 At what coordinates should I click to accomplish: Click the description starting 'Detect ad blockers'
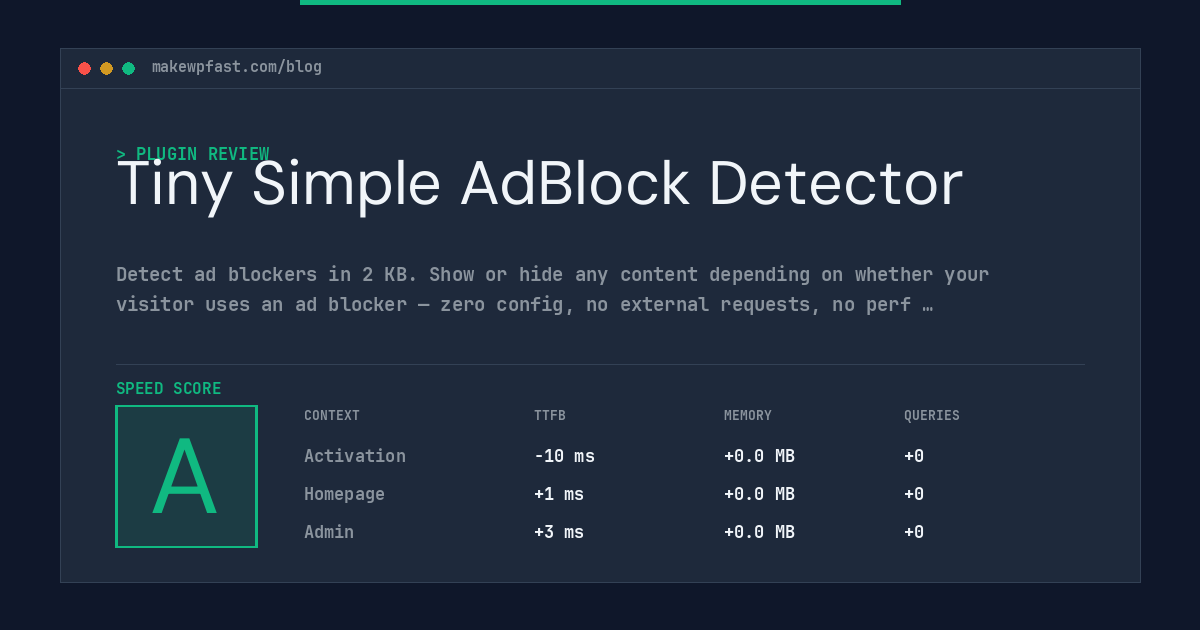[x=552, y=289]
